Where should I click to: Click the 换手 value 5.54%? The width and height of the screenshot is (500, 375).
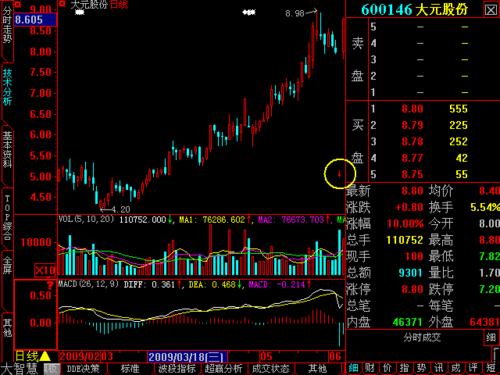485,207
